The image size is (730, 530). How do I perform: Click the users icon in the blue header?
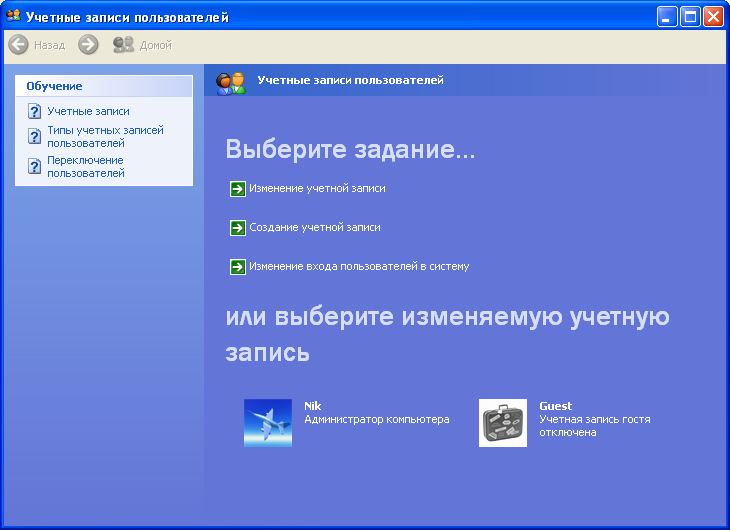230,83
